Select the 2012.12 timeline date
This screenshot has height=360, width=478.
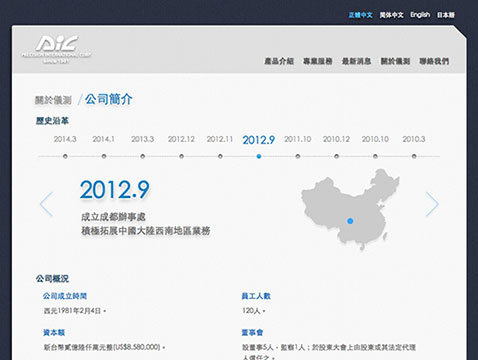[x=181, y=139]
